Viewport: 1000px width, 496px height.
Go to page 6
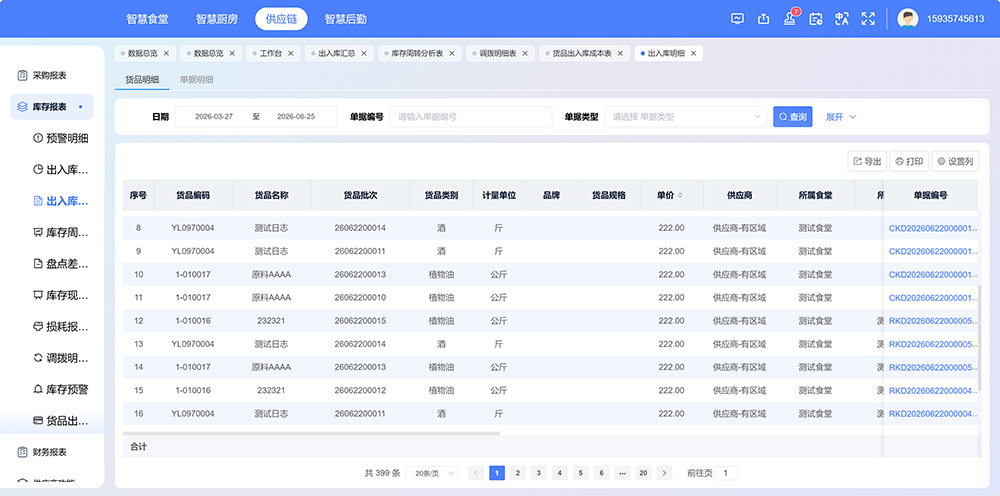[601, 473]
